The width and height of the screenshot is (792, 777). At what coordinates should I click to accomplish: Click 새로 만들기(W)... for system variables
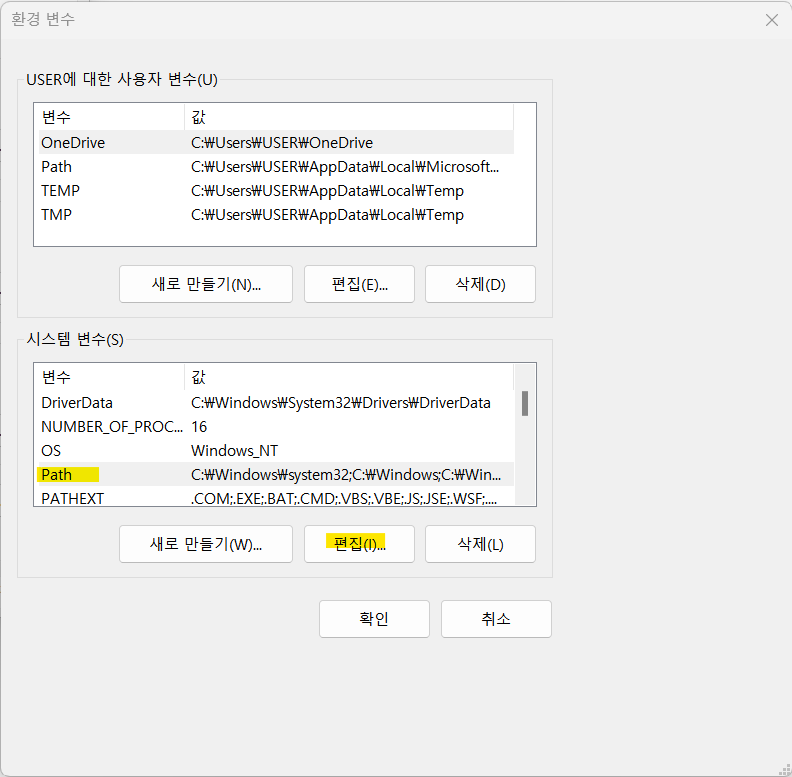[206, 544]
